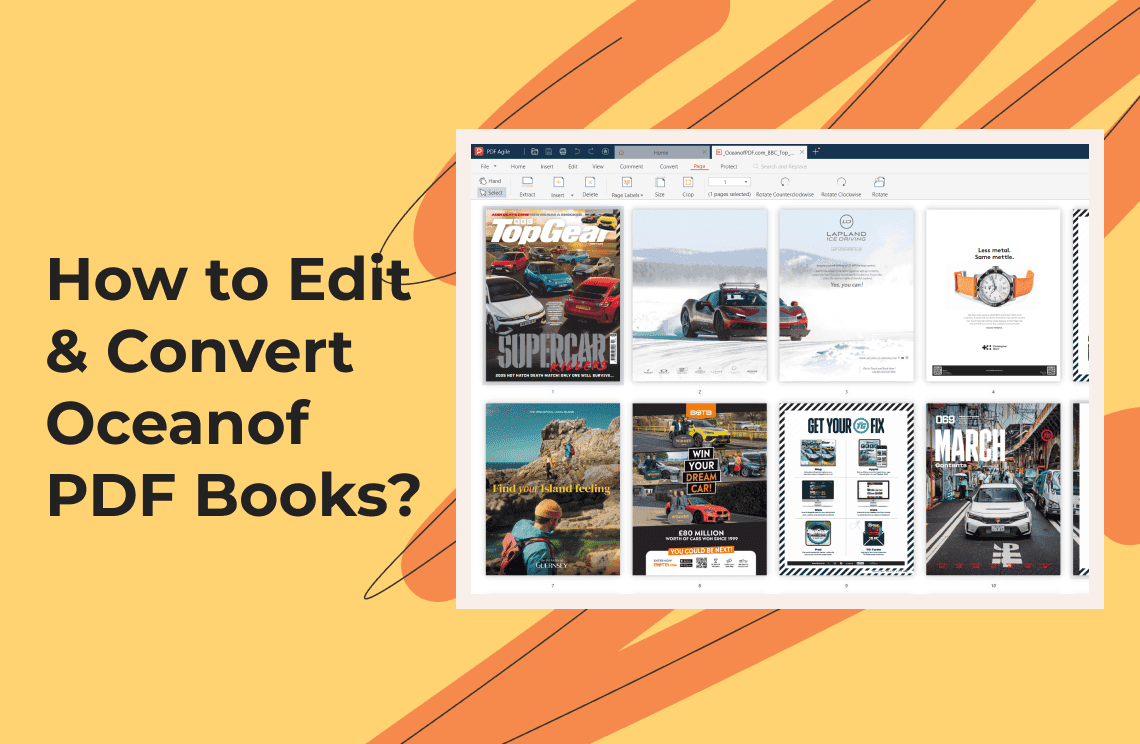Click the Undo arrow icon
The width and height of the screenshot is (1140, 744).
tap(577, 151)
